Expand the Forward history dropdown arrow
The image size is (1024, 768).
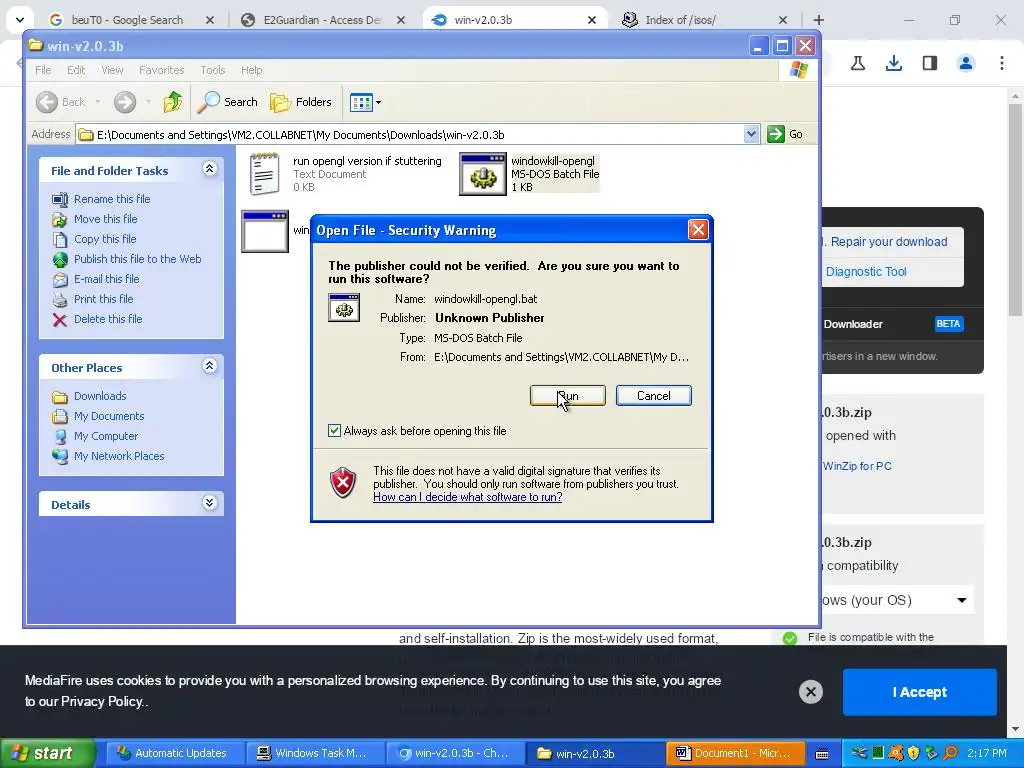(x=148, y=102)
